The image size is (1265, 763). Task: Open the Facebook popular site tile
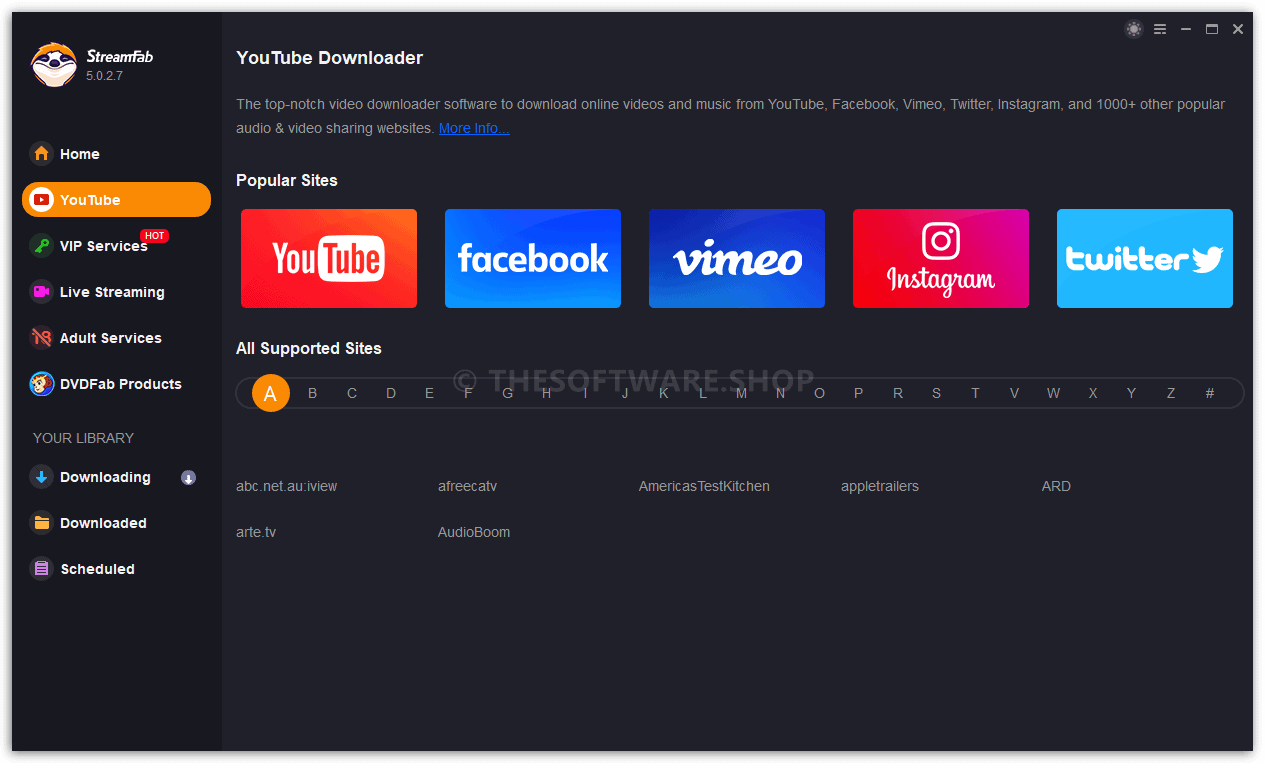533,258
